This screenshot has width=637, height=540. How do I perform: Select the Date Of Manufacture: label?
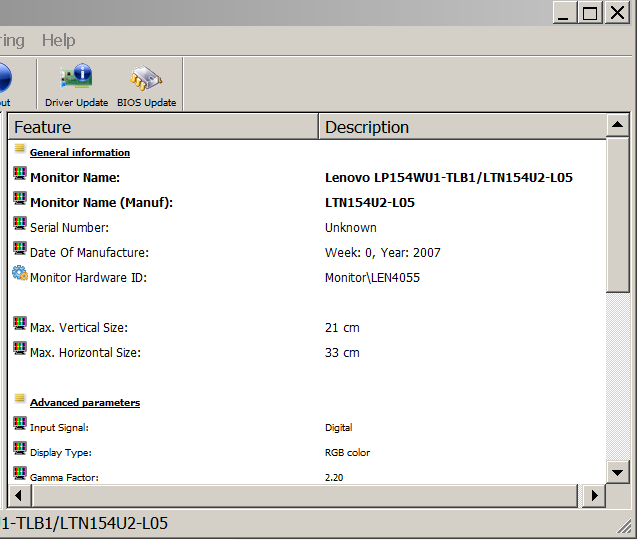point(89,253)
